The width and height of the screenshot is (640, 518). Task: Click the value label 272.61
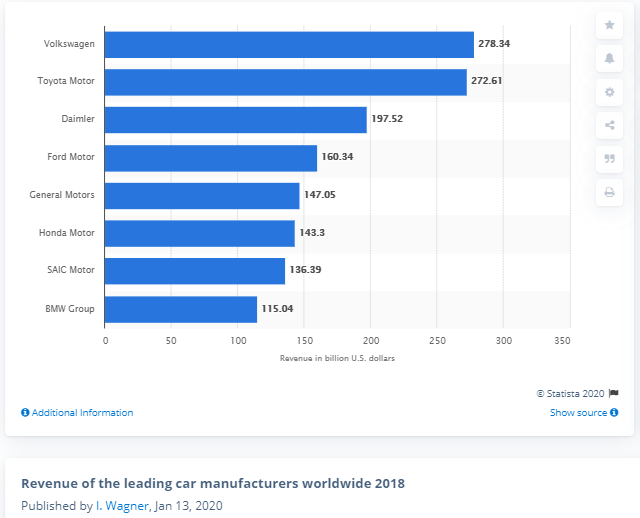click(487, 81)
